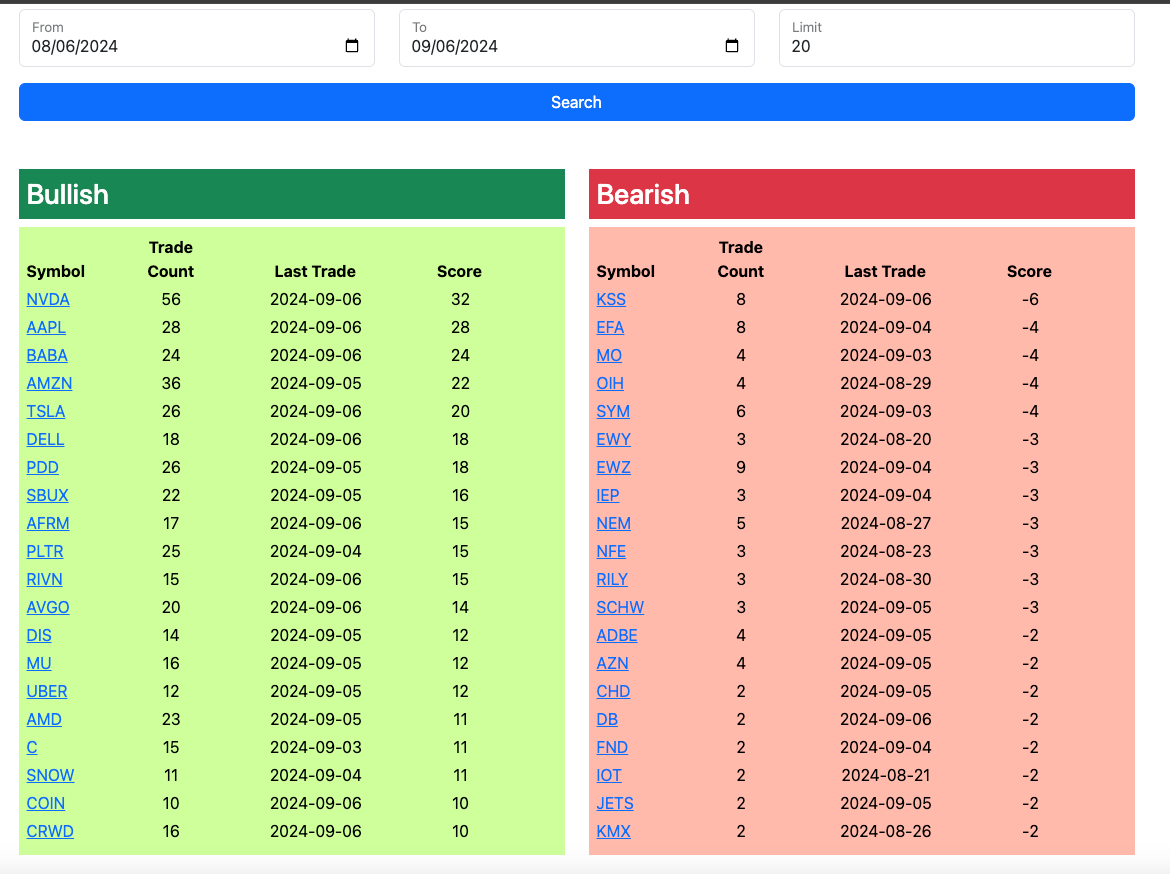Select NVDA trade count value 56
The width and height of the screenshot is (1170, 874).
point(171,299)
